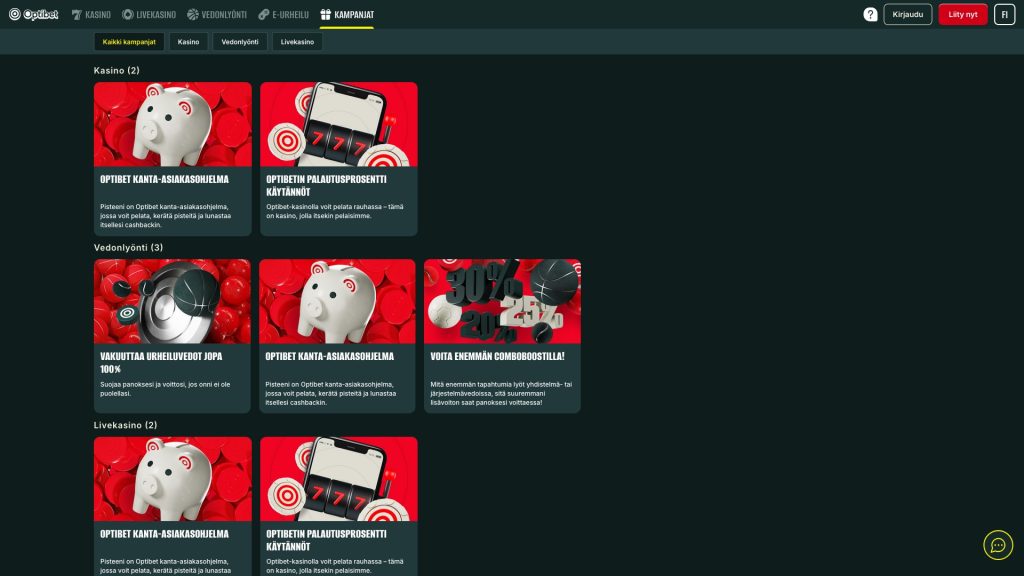Open Optibet kanta-asiakasohjelma under Vedonlyönti
1024x576 pixels.
click(x=337, y=336)
